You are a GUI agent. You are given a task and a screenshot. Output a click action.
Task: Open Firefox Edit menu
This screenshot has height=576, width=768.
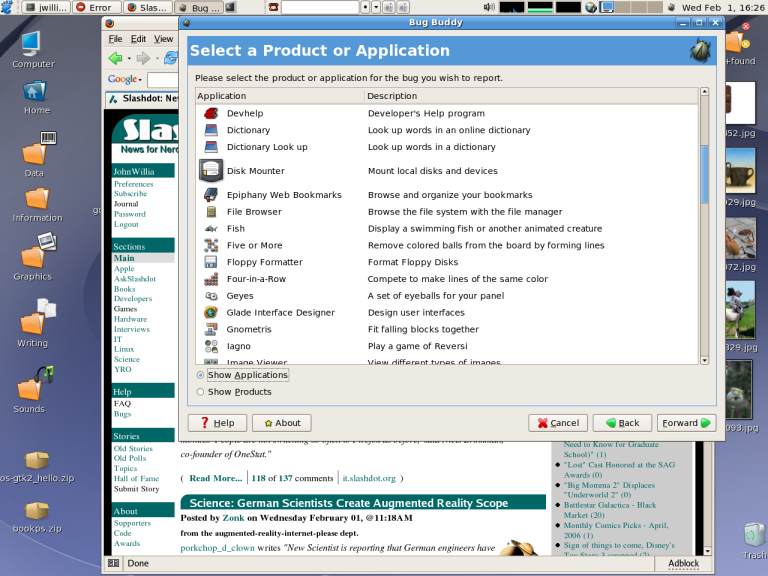(x=138, y=39)
